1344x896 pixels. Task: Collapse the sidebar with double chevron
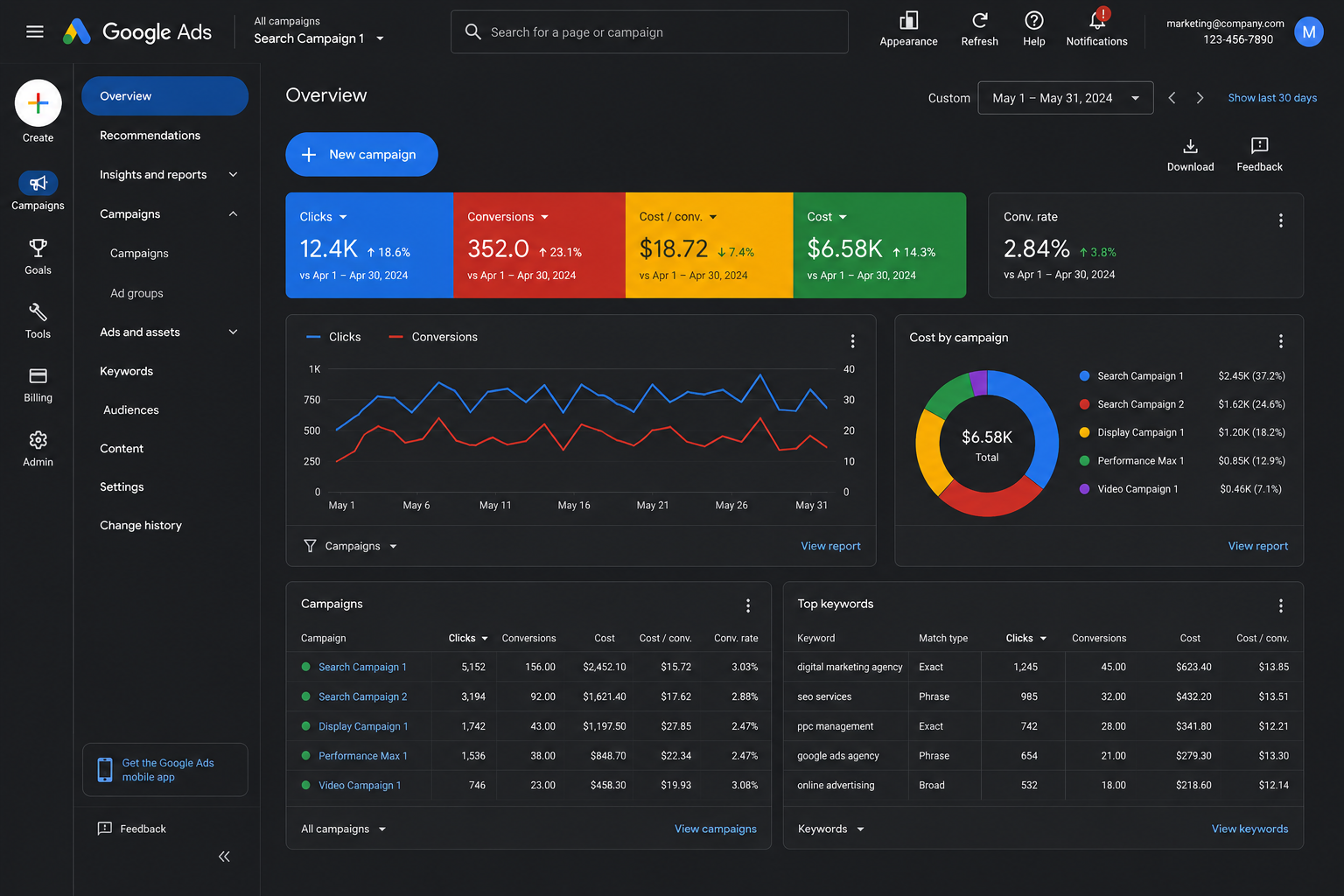pos(224,857)
